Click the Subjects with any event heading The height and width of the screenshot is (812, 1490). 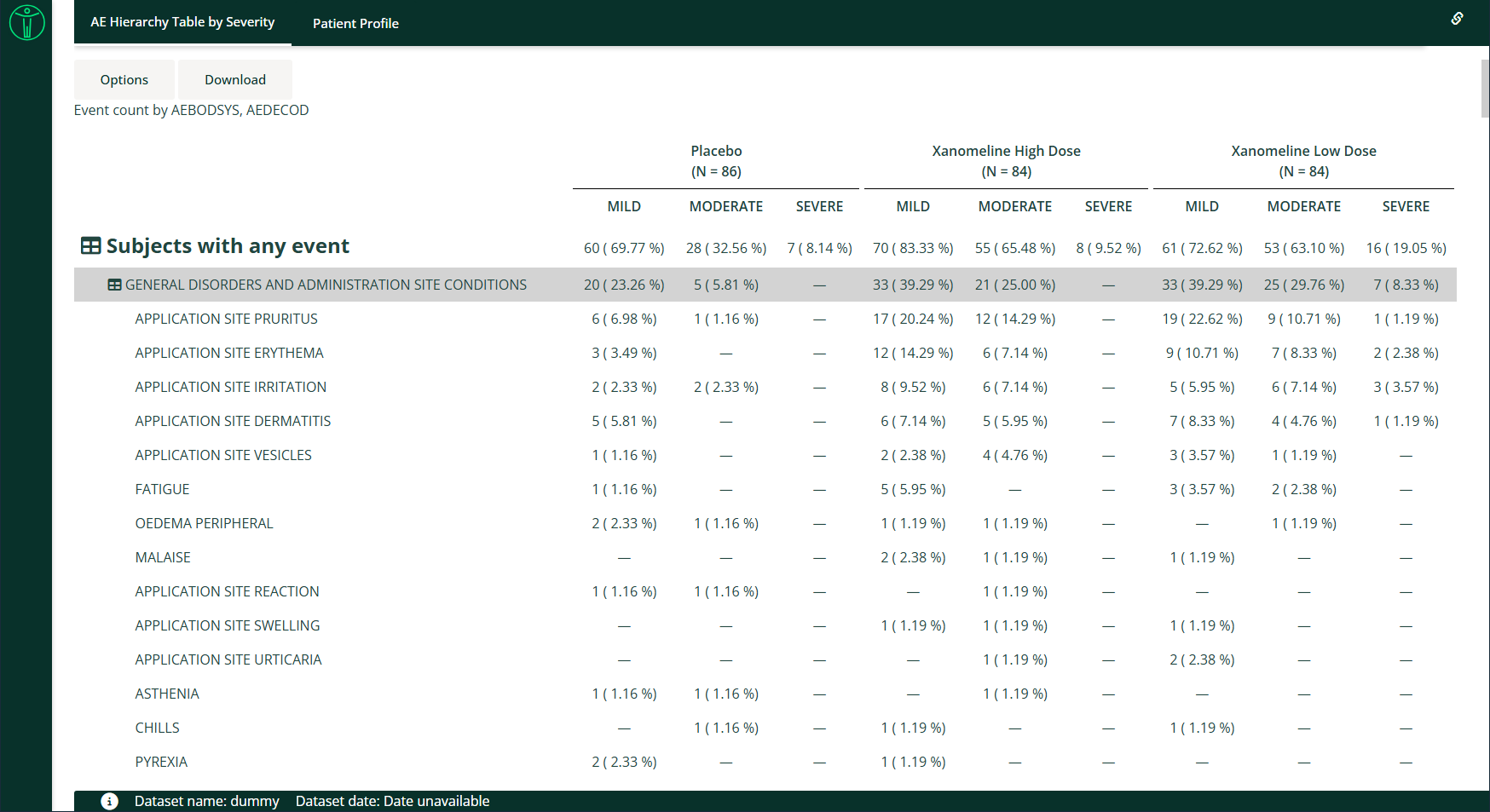(228, 246)
